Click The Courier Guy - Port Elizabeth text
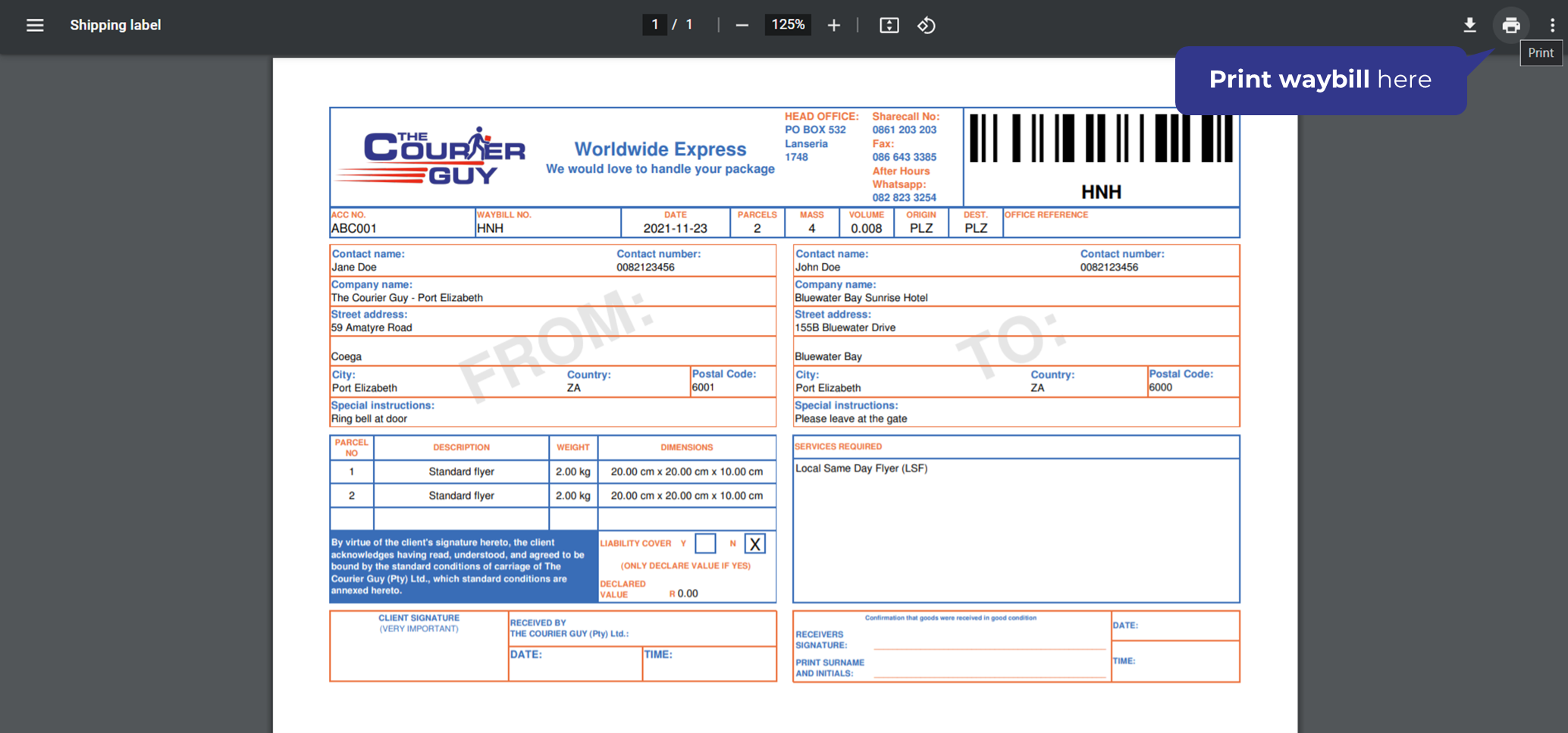The width and height of the screenshot is (1568, 733). [406, 298]
